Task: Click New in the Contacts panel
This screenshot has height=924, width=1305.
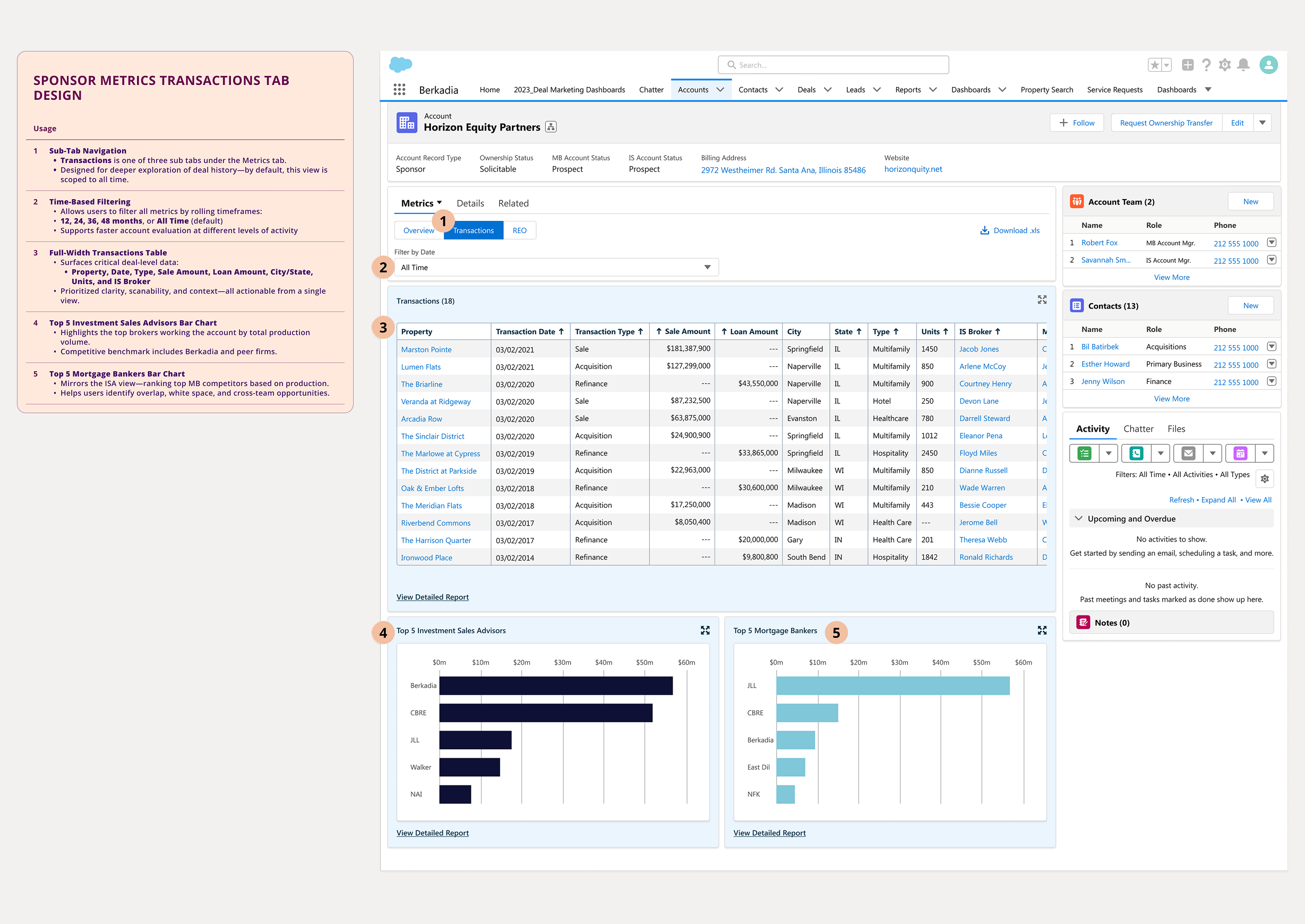Action: (1250, 305)
